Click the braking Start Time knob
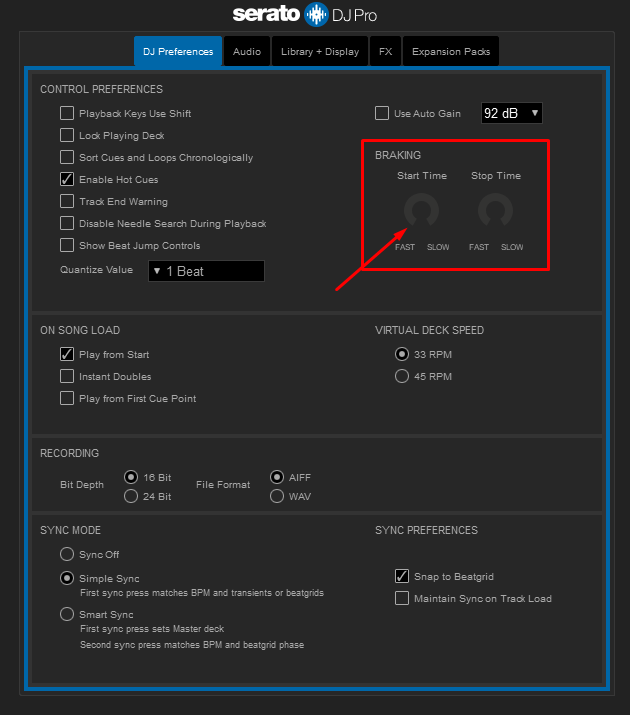This screenshot has width=630, height=715. (x=422, y=210)
